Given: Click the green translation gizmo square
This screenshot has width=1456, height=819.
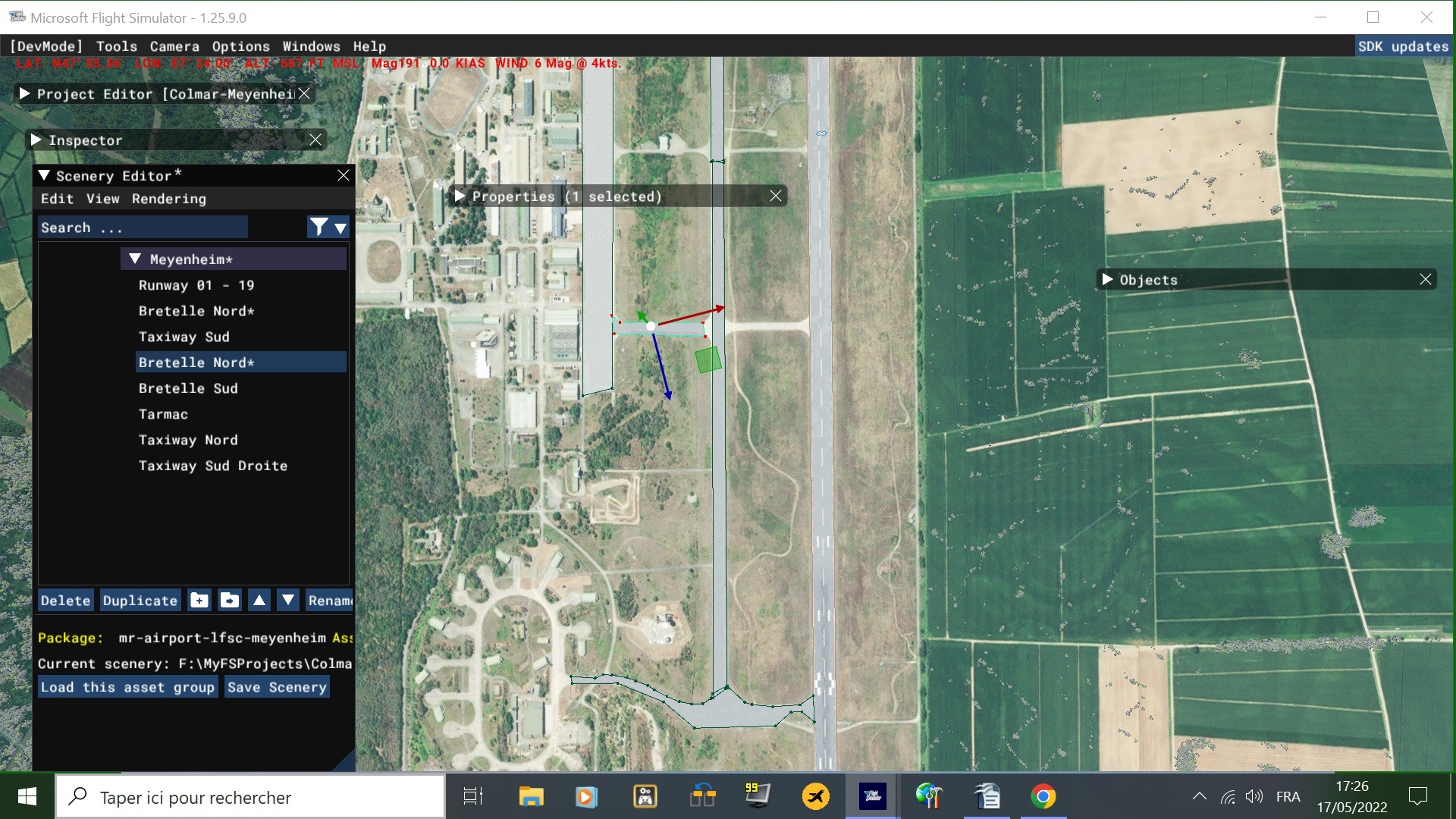Looking at the screenshot, I should coord(708,360).
